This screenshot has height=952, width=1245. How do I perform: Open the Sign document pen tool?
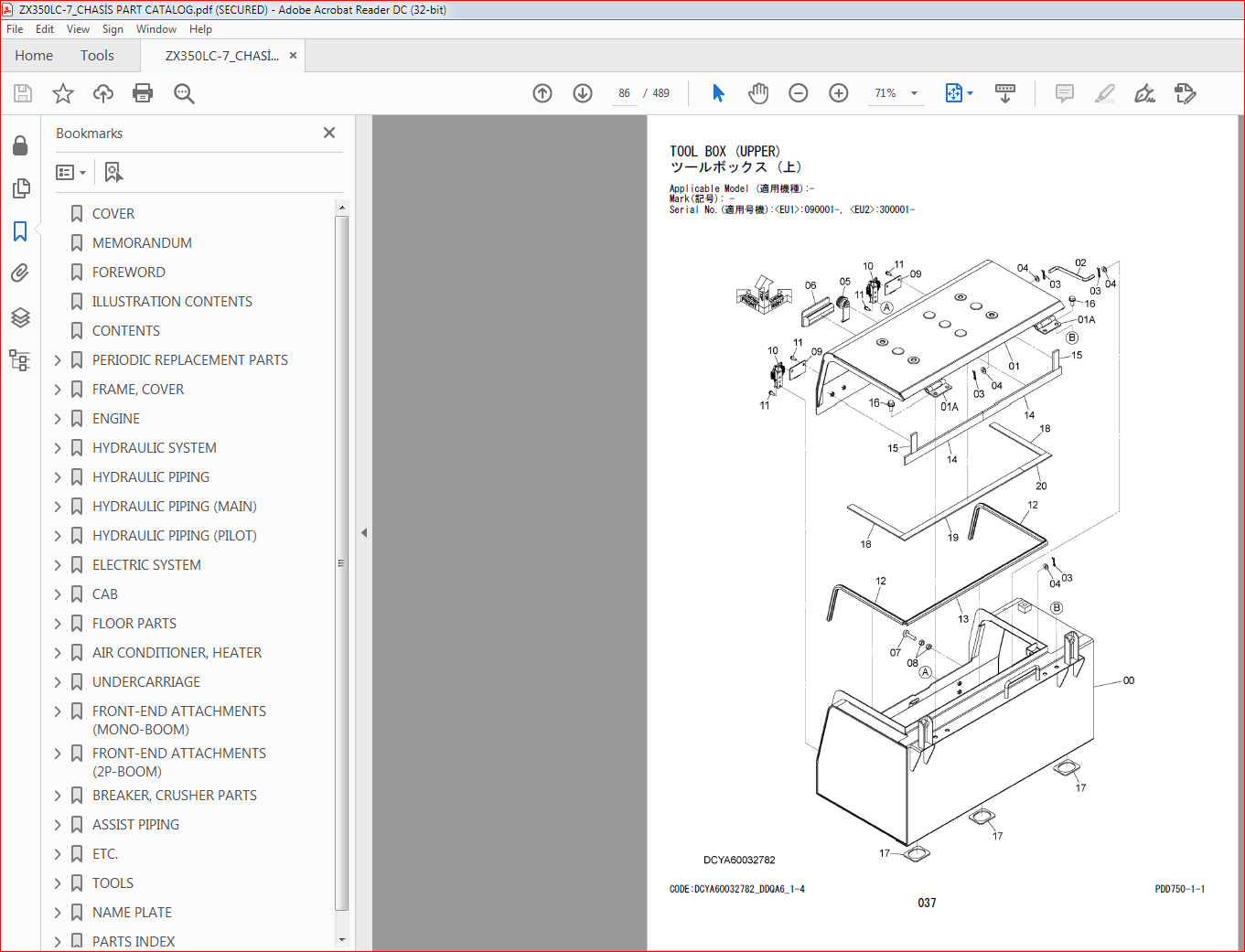click(1144, 93)
